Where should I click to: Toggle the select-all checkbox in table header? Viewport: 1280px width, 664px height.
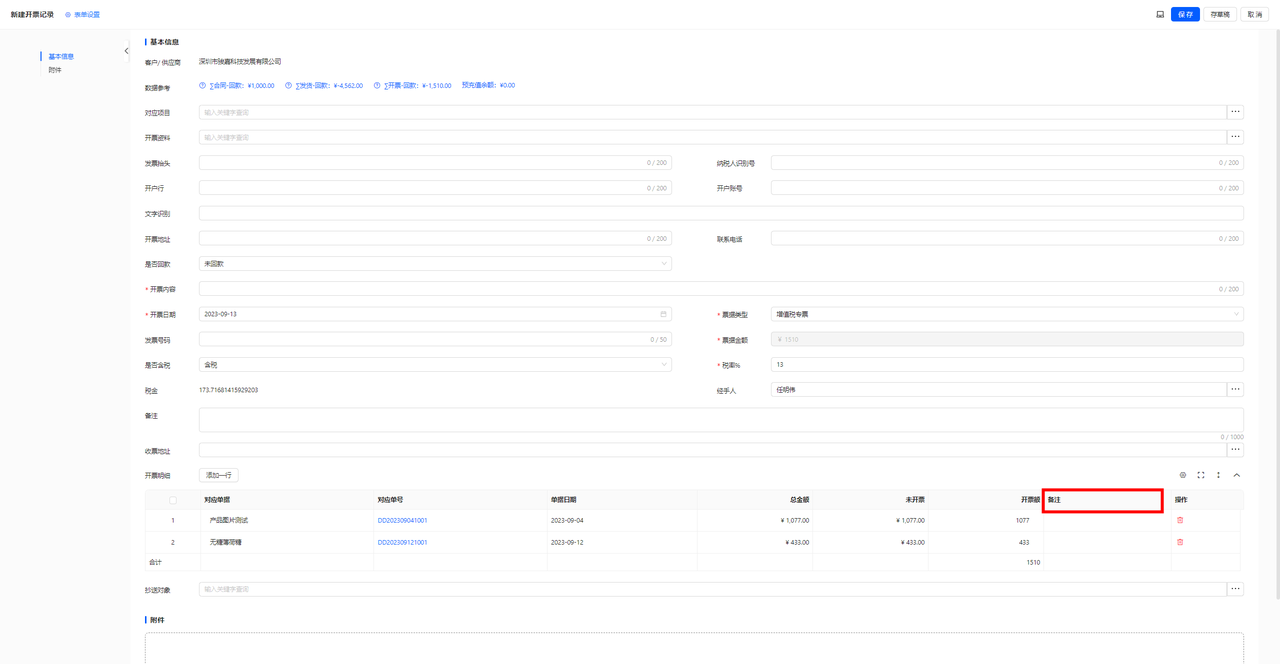click(173, 500)
